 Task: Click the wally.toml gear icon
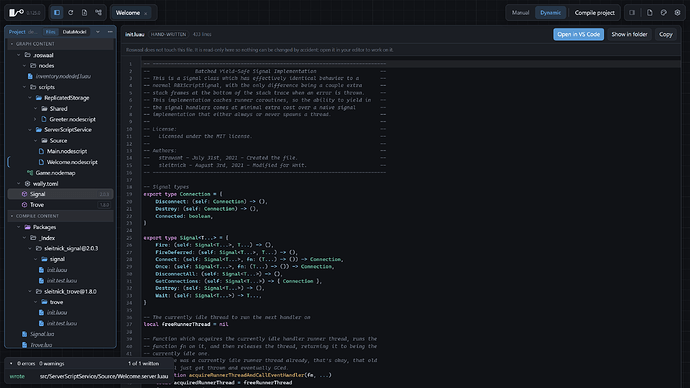coord(27,183)
